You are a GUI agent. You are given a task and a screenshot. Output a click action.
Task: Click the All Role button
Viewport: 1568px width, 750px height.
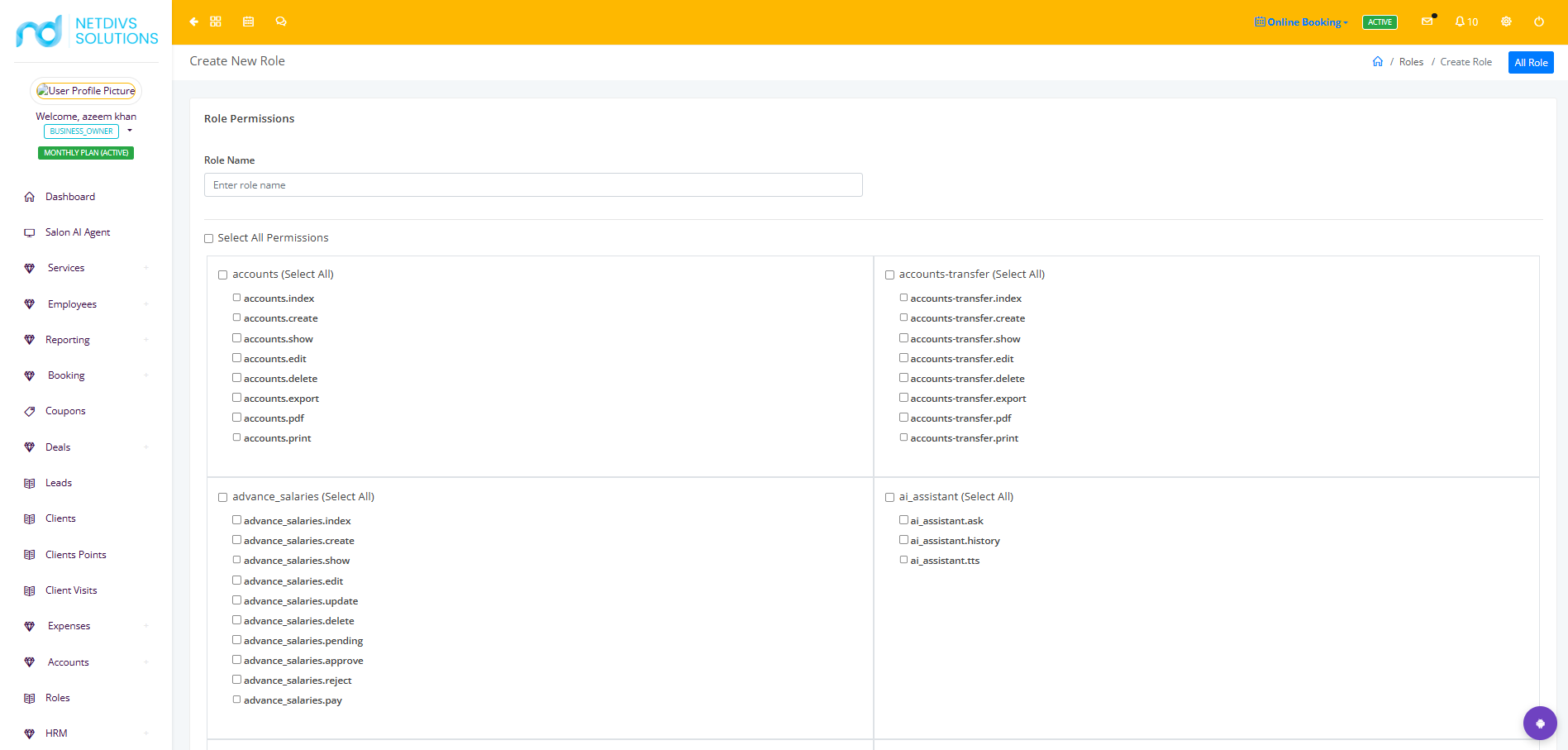point(1531,63)
